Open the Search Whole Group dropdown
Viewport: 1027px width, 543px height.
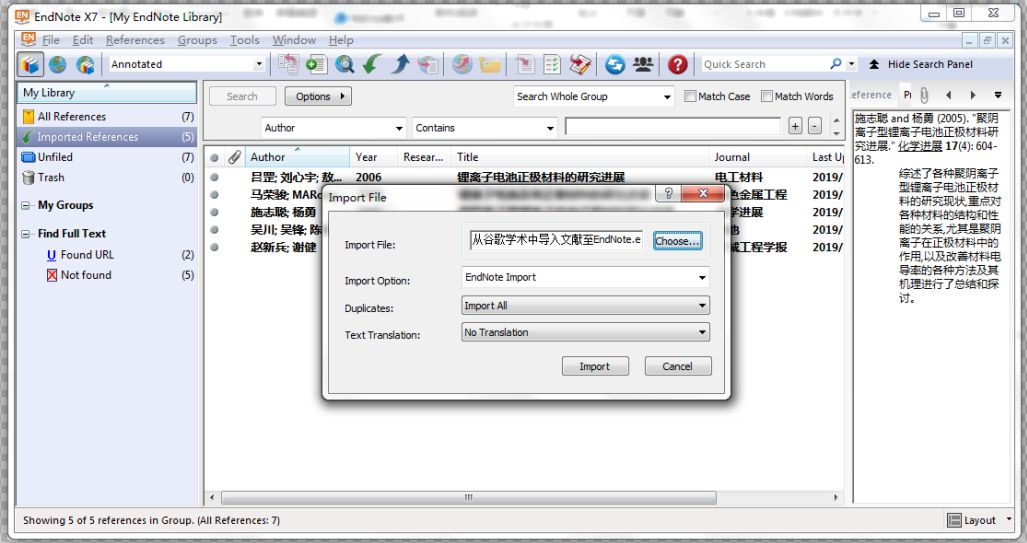pyautogui.click(x=667, y=97)
